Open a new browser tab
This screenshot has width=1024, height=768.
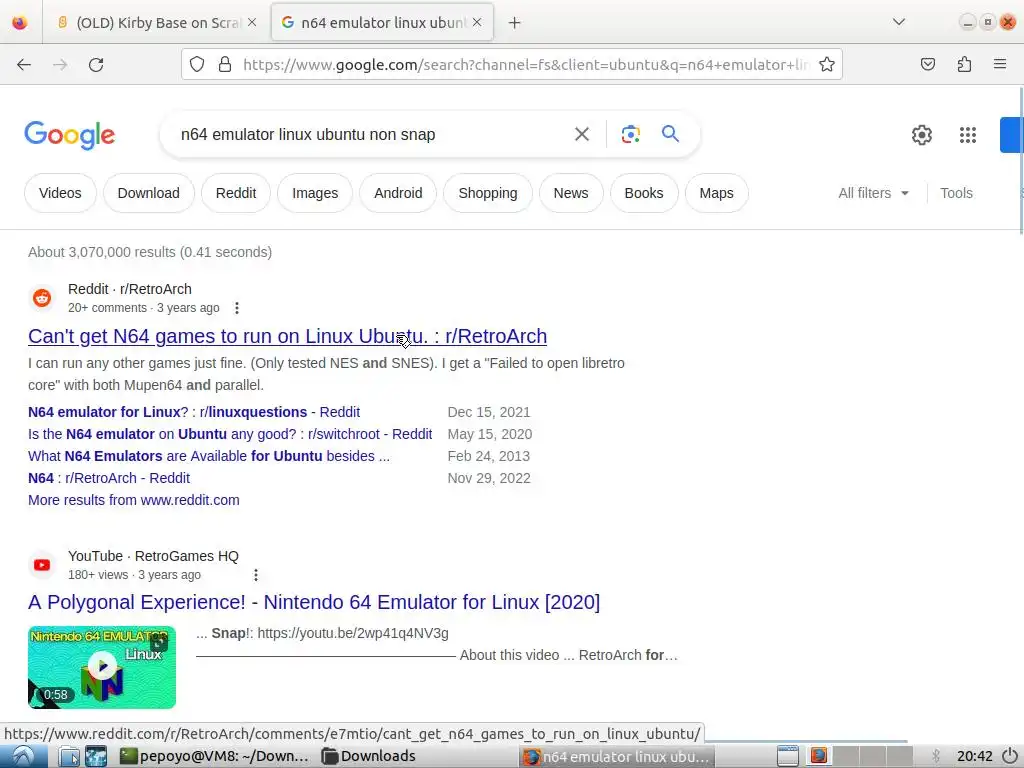(x=515, y=23)
